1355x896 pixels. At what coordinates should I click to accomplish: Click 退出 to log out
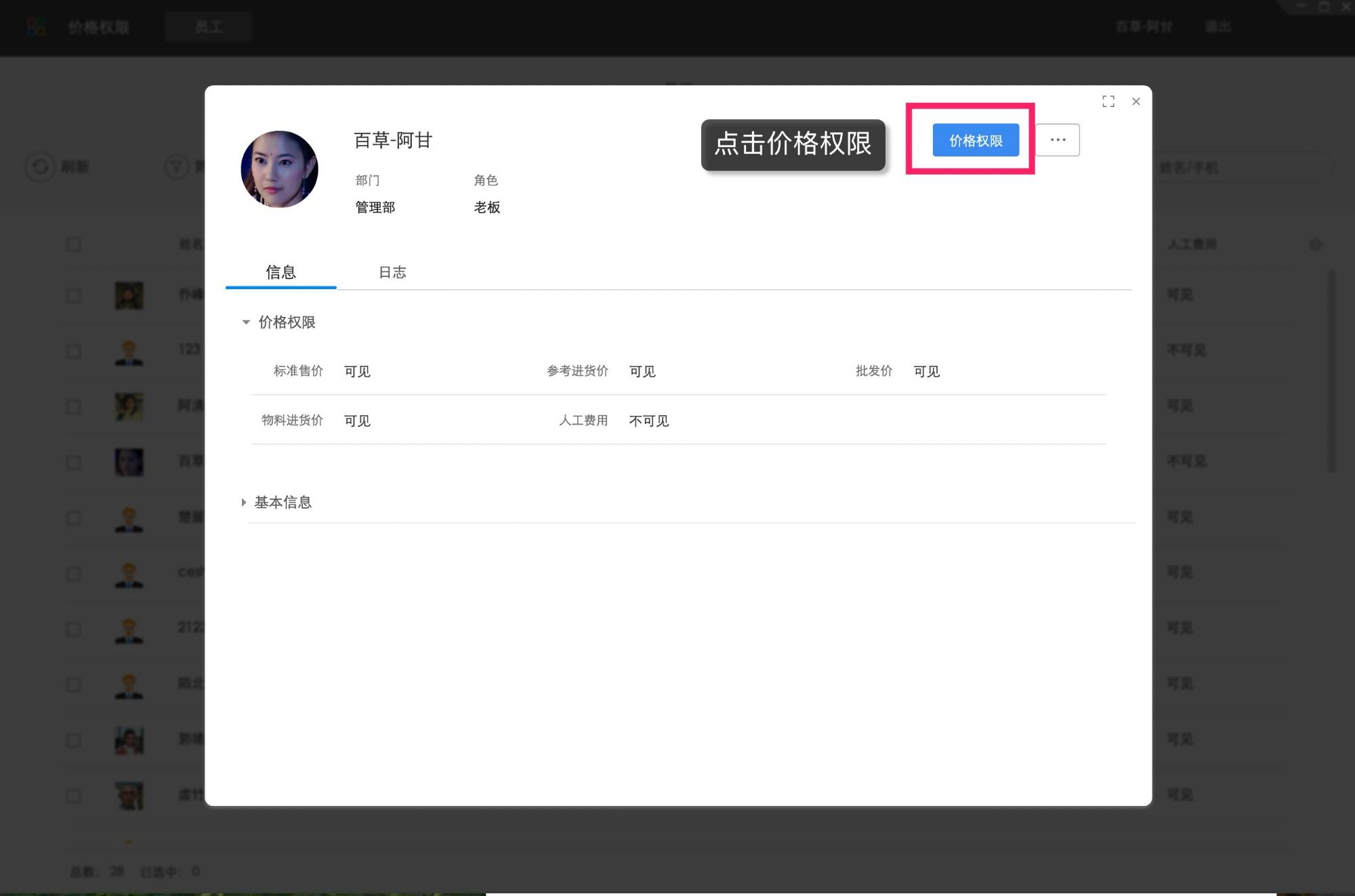click(x=1217, y=26)
